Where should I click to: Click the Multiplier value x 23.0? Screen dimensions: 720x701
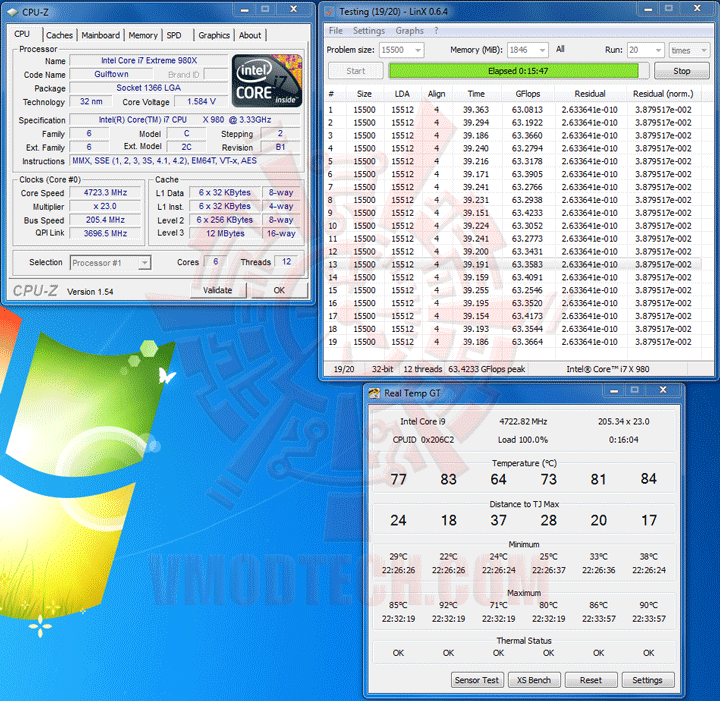[x=105, y=207]
